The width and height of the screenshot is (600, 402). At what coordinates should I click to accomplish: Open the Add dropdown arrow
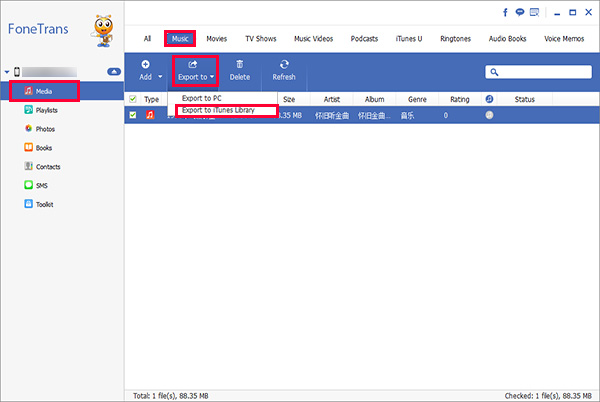[160, 76]
